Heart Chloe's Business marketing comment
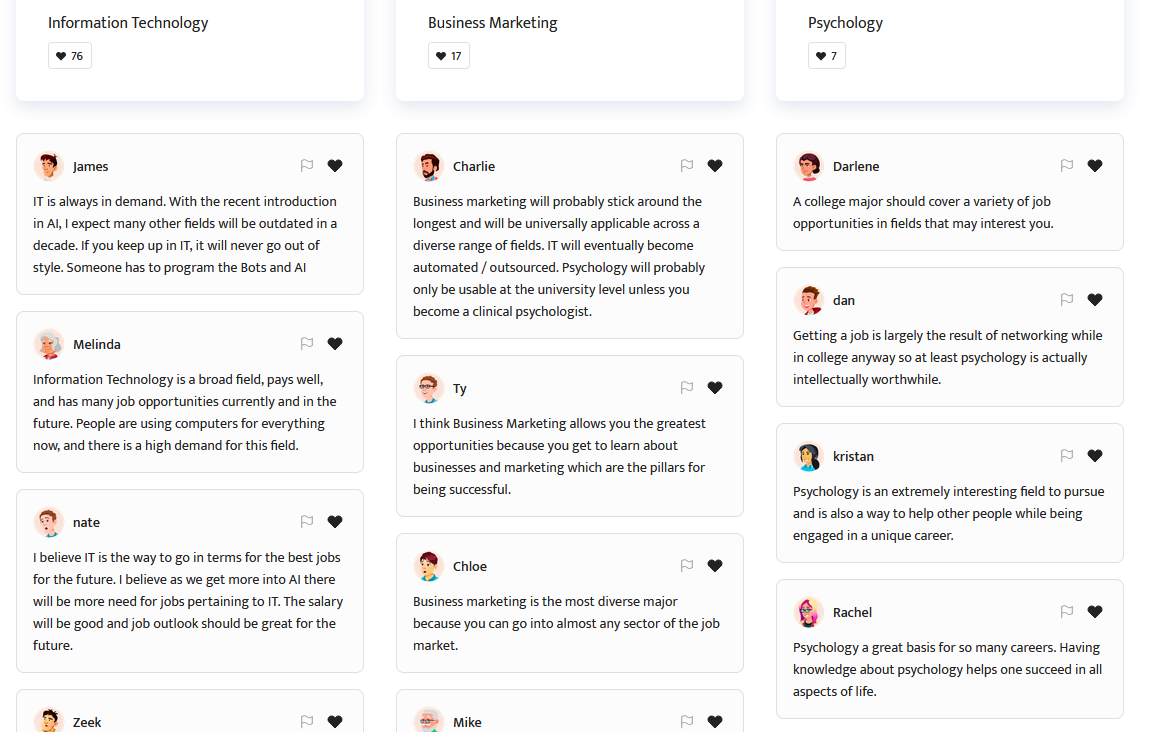The width and height of the screenshot is (1164, 732). [715, 566]
